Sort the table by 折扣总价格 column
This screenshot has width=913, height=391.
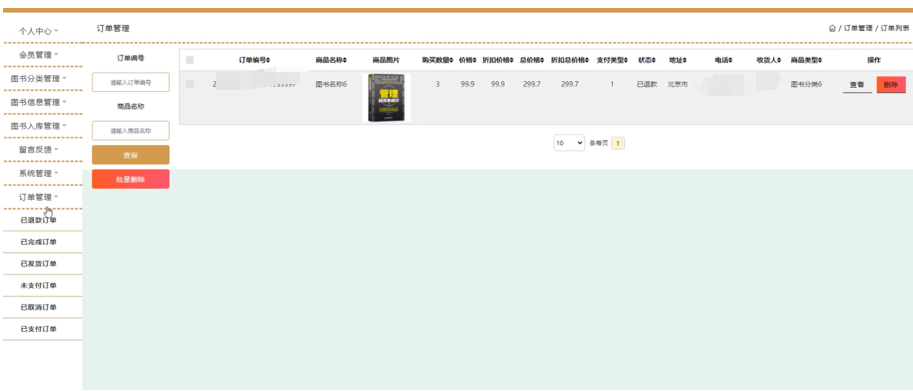click(x=570, y=60)
